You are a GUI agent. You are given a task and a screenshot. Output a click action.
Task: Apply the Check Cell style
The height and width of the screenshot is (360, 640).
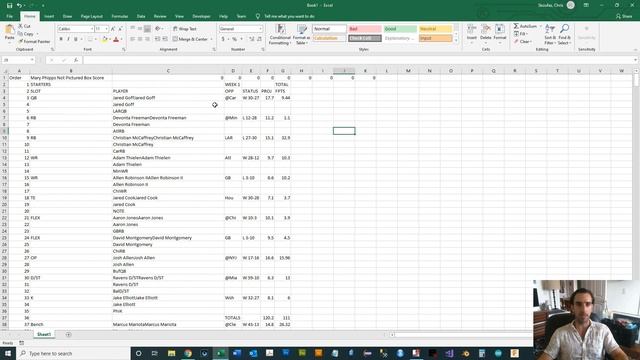(364, 38)
